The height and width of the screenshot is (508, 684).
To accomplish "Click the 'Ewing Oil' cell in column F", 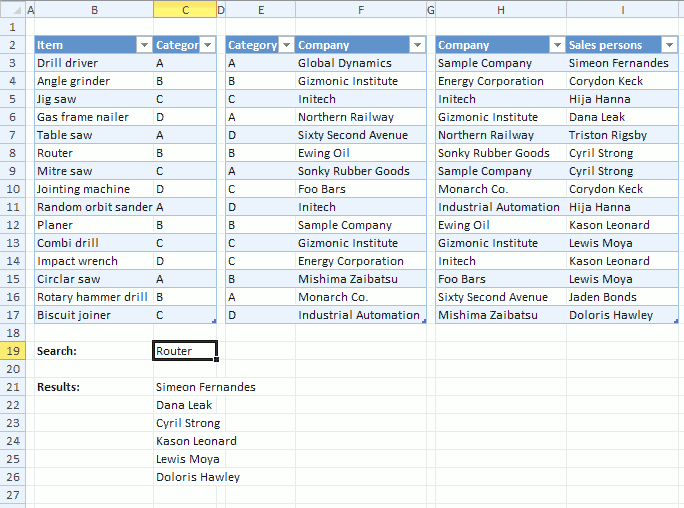I will [x=361, y=153].
